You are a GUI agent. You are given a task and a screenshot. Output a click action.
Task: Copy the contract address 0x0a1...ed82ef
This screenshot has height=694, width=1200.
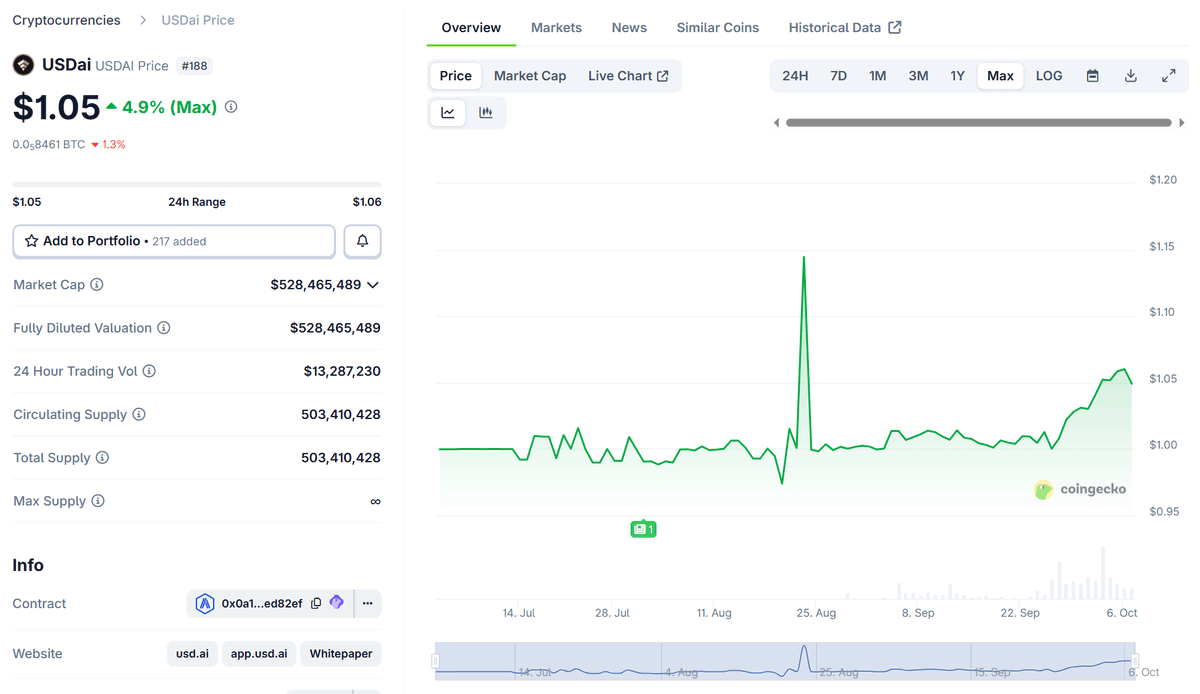tap(316, 604)
